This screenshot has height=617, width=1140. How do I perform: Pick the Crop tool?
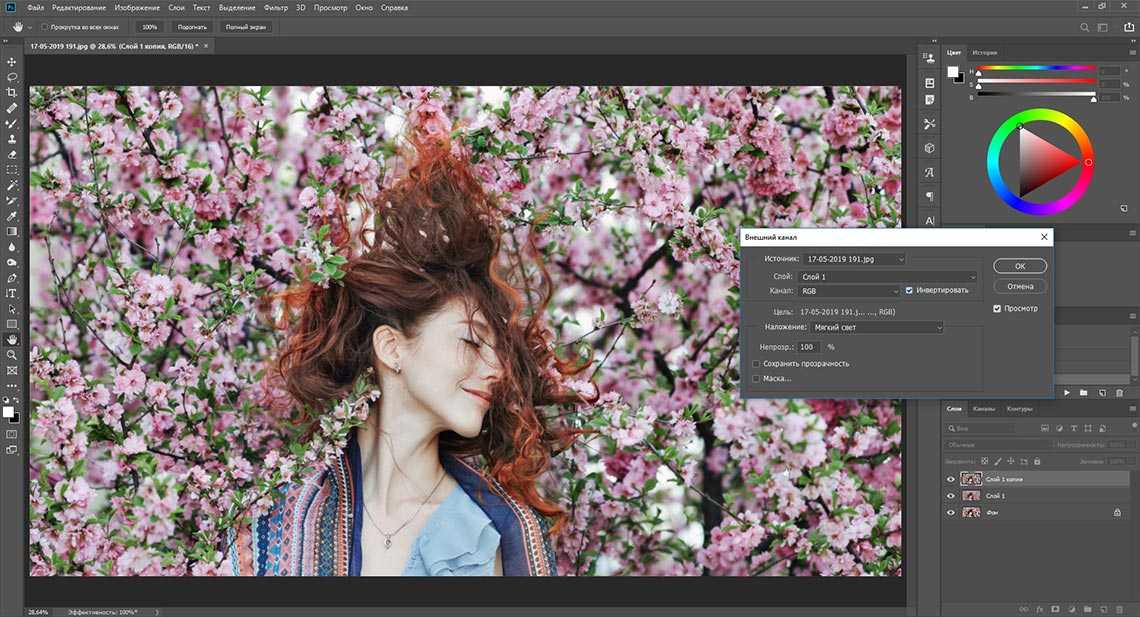(12, 92)
